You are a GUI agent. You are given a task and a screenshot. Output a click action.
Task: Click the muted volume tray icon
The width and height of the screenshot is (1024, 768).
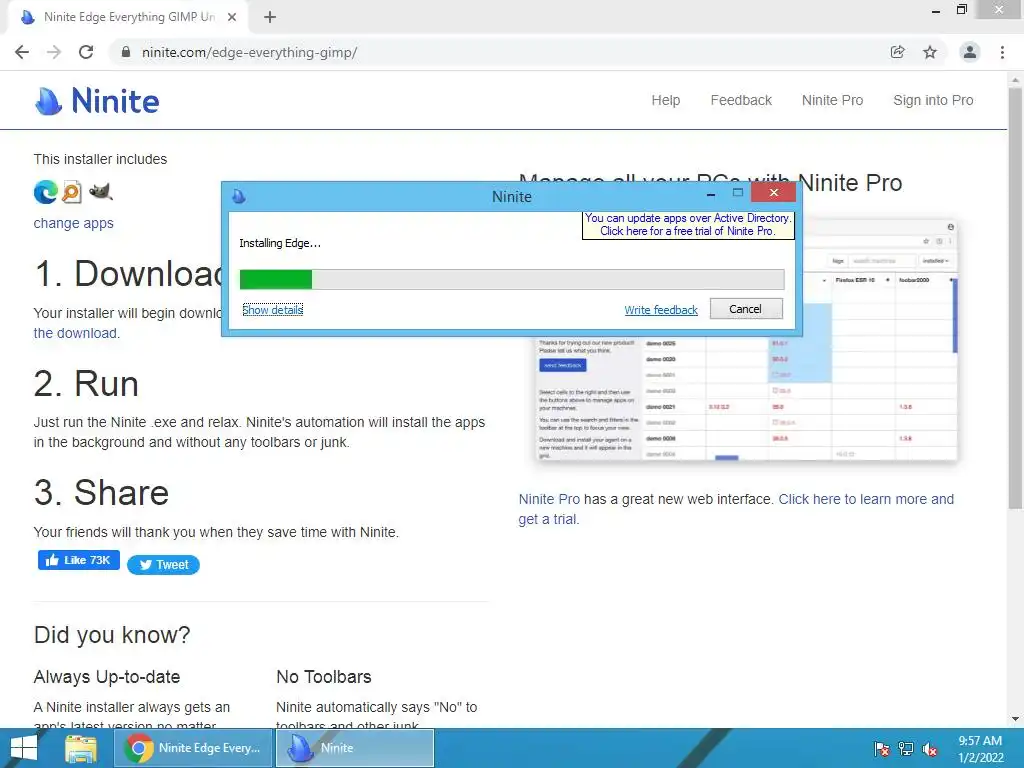pos(930,749)
